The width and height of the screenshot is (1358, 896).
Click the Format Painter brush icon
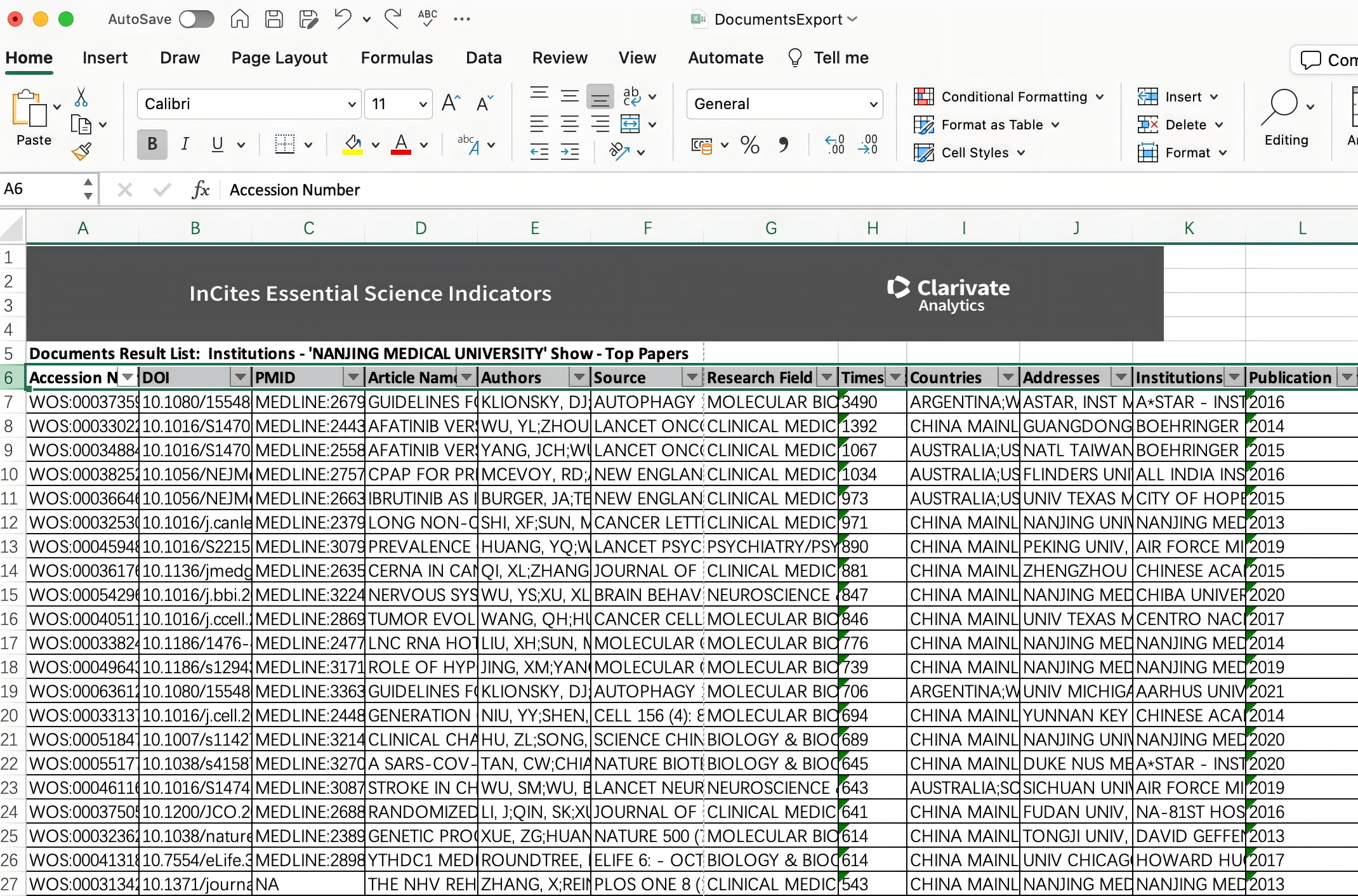[81, 151]
